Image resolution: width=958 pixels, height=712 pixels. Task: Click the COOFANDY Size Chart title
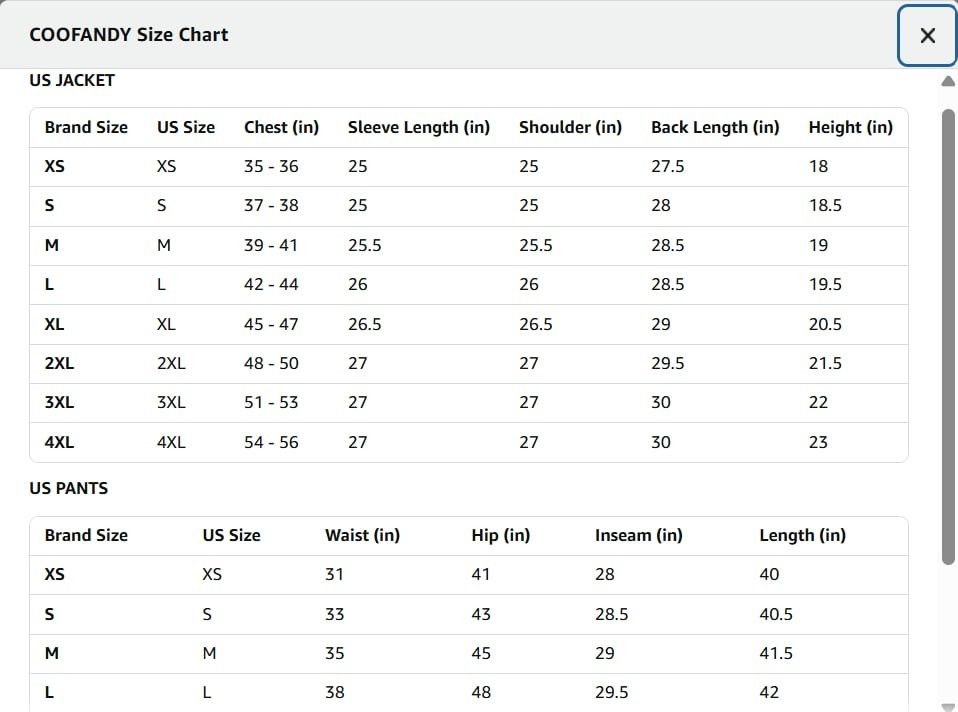click(x=129, y=35)
